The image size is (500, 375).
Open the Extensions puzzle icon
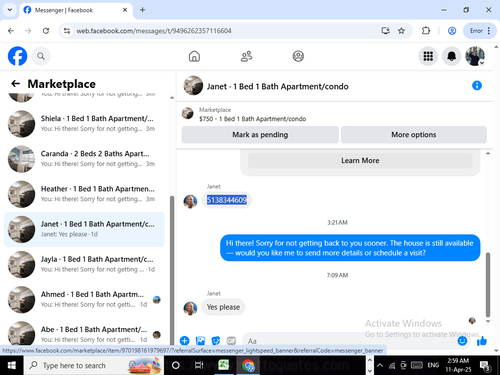[426, 31]
